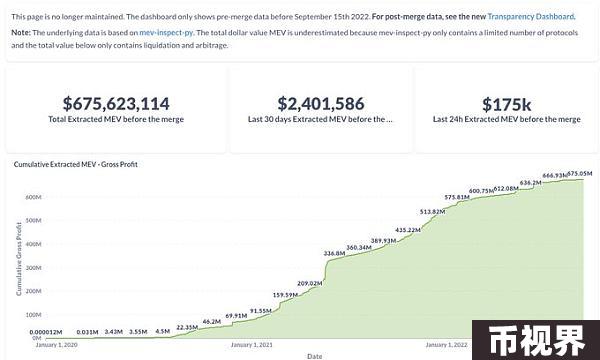Open the mev-inspect-py link
The image size is (600, 360).
(166, 33)
